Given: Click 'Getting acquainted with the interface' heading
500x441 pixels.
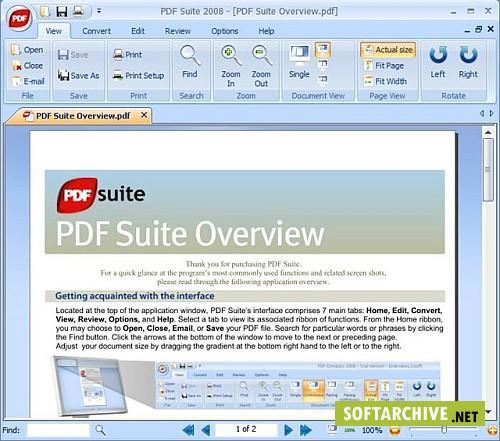Looking at the screenshot, I should (135, 296).
